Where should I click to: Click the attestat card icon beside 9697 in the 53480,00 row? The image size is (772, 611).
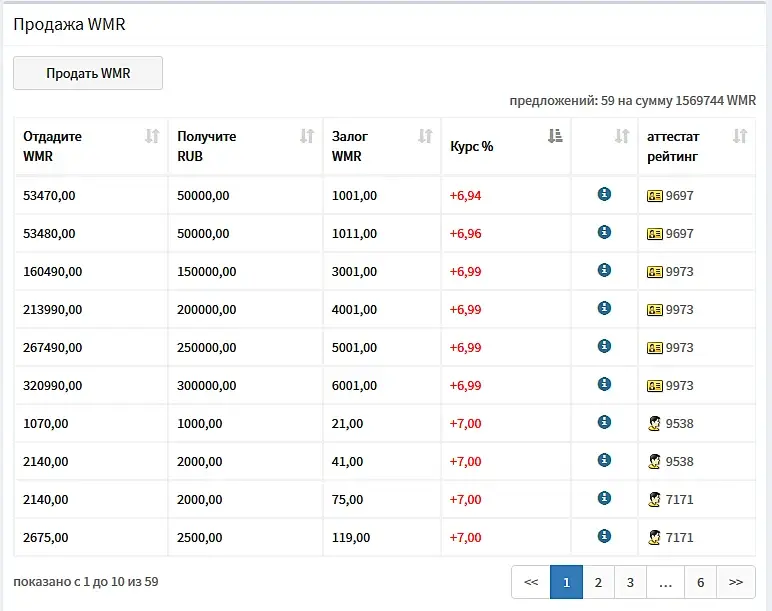[655, 234]
